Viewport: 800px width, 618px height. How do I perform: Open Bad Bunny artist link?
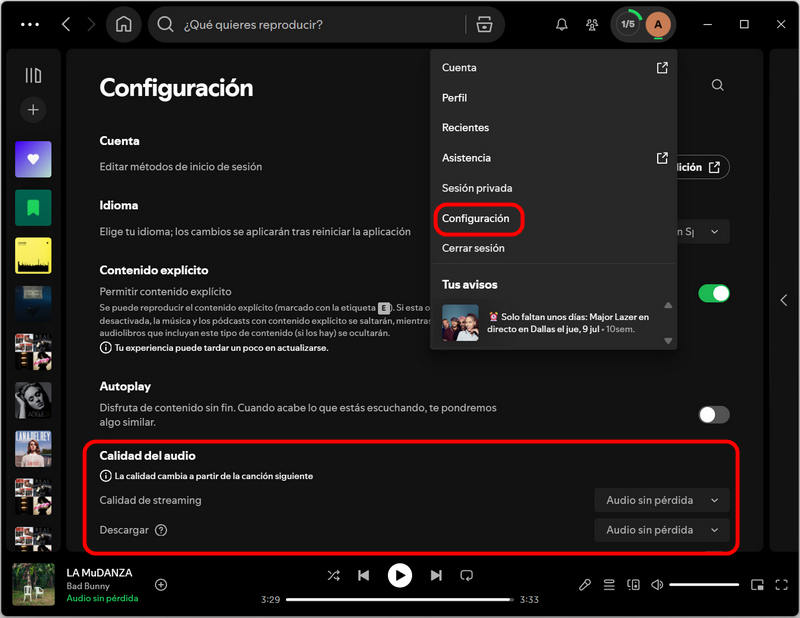point(88,586)
